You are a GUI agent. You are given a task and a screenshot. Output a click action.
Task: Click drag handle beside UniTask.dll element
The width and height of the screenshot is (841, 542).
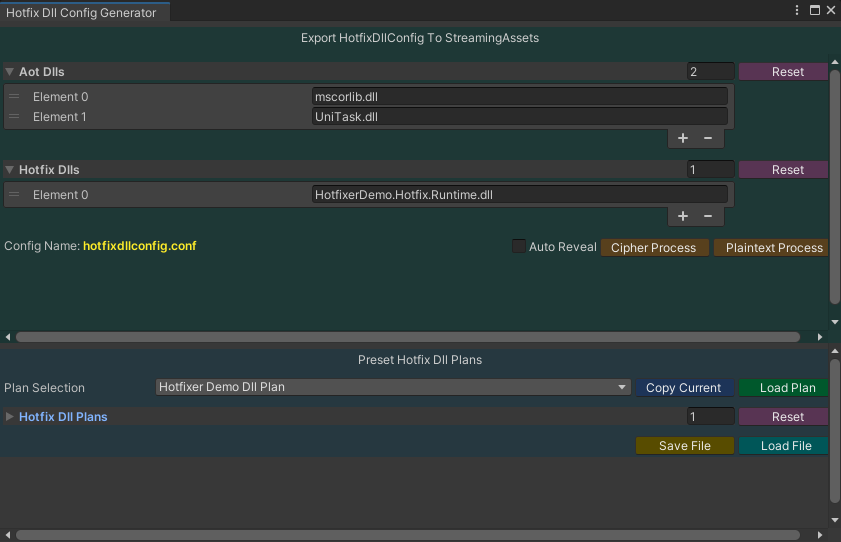click(14, 117)
